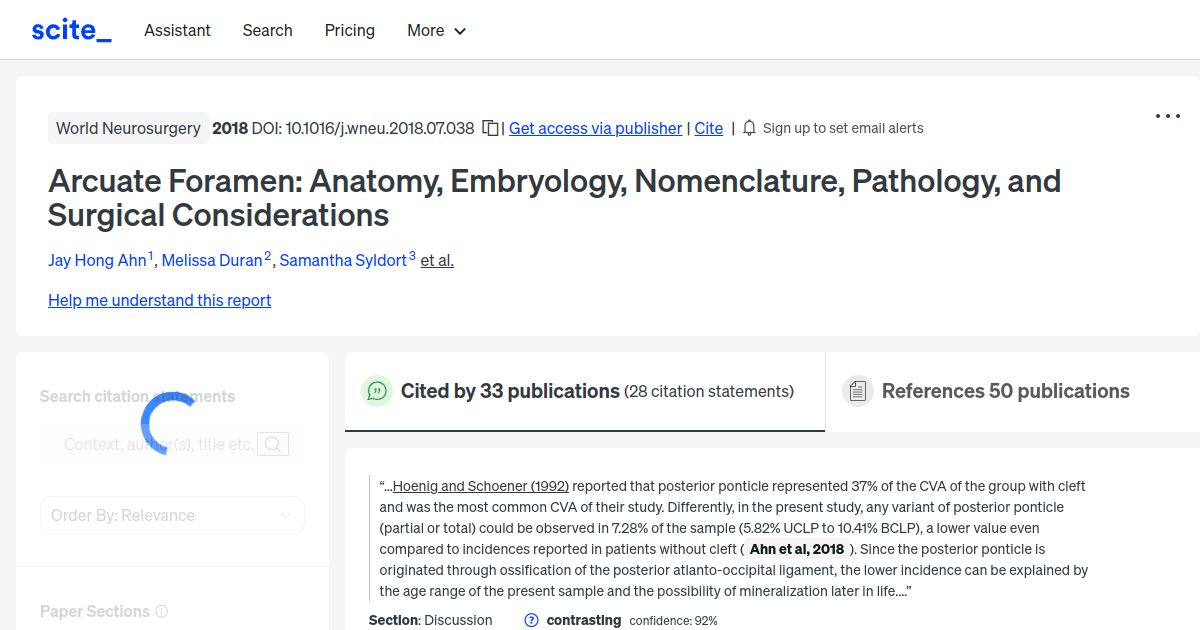Click the search magnifier in citation statements

pyautogui.click(x=272, y=443)
